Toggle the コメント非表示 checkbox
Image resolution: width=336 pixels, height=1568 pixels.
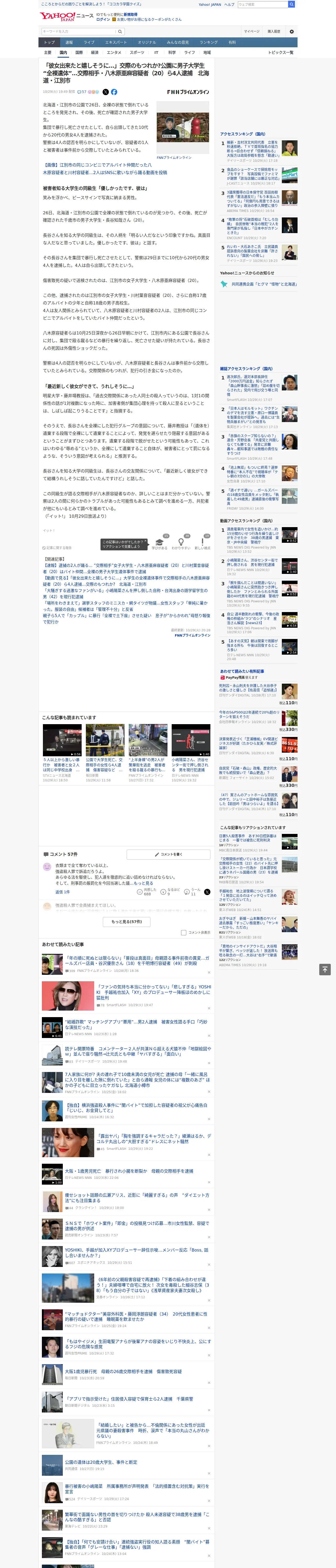coord(183,932)
